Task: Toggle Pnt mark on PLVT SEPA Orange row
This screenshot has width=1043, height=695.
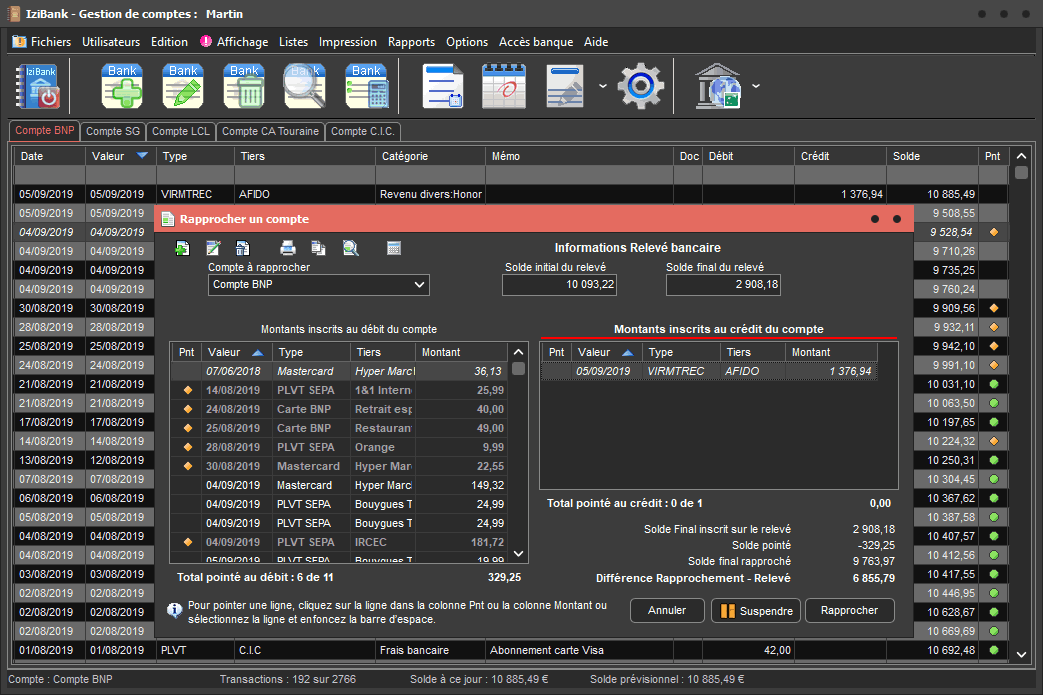Action: coord(187,447)
